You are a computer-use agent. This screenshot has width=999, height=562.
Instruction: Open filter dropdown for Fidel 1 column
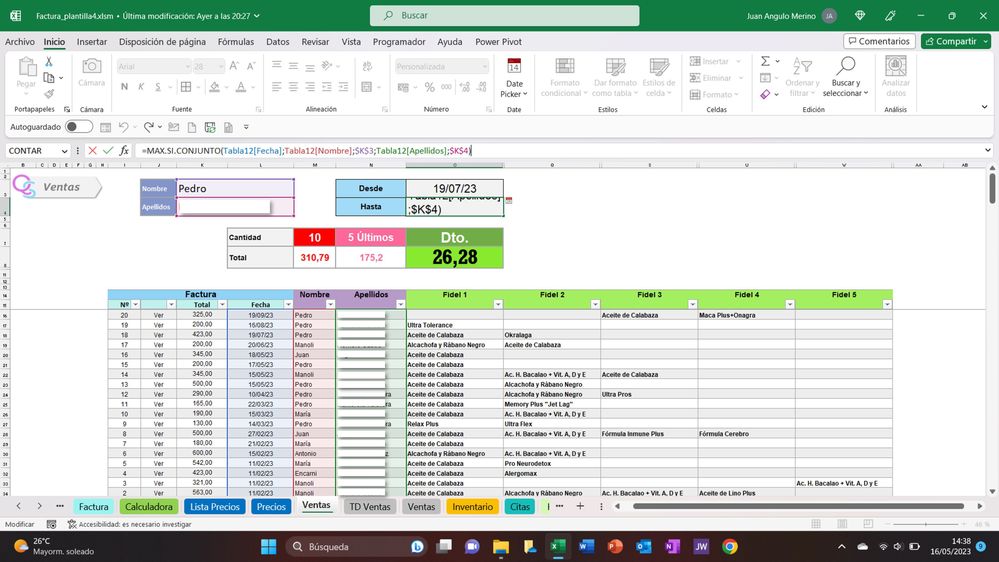[x=499, y=304]
